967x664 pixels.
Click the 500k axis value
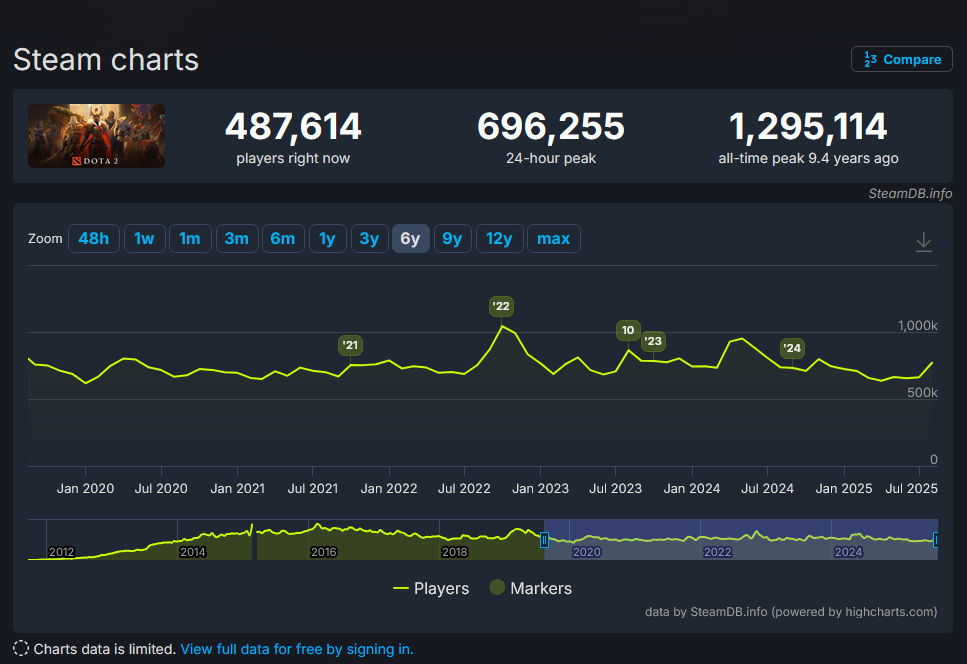click(x=923, y=393)
